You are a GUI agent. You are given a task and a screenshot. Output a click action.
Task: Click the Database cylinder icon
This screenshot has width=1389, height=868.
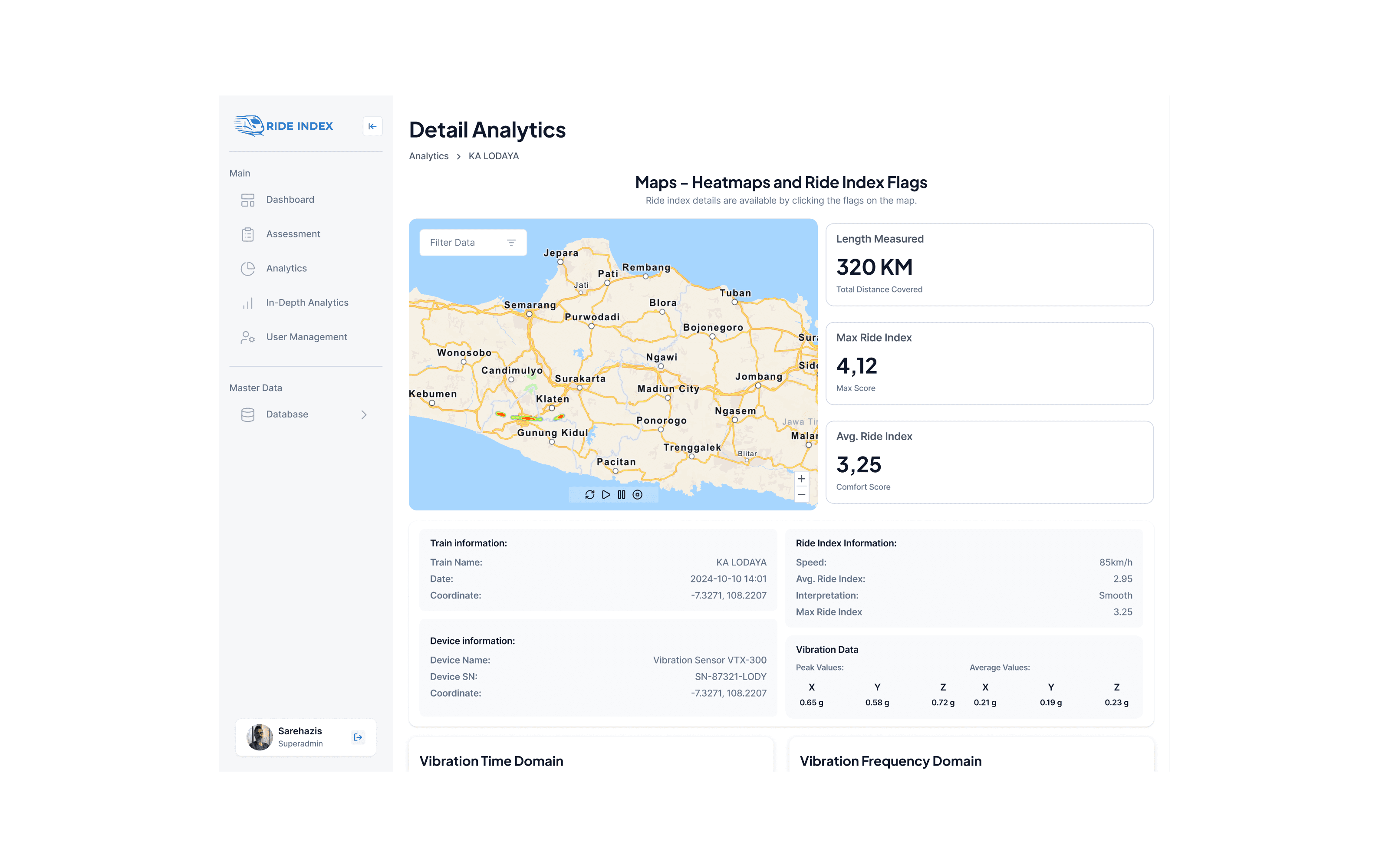(247, 414)
